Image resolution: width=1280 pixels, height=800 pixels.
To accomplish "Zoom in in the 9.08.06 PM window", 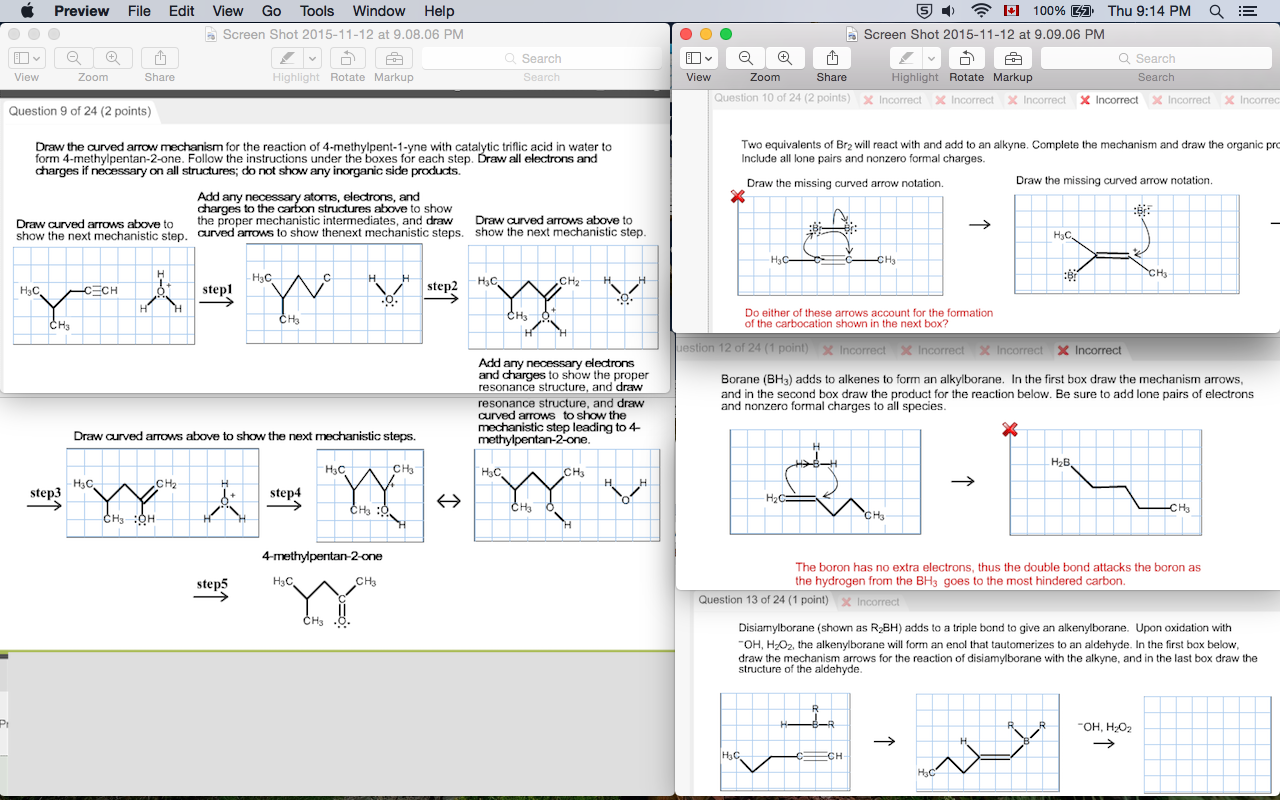I will point(113,58).
